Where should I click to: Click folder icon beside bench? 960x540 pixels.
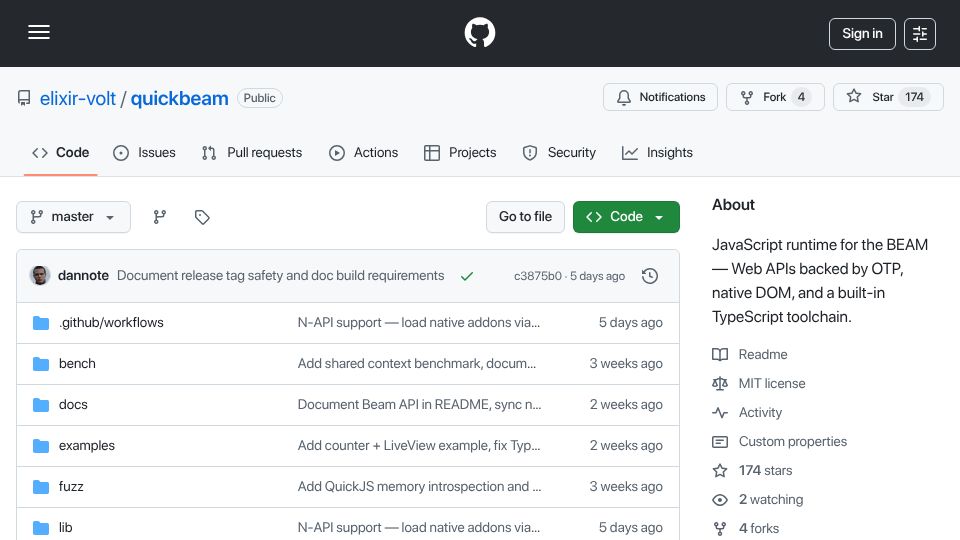[x=41, y=364]
